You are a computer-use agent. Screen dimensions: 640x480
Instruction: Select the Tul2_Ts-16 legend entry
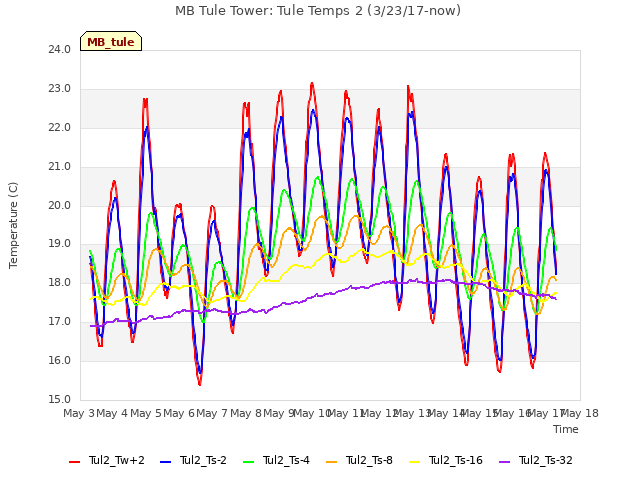click(x=446, y=461)
